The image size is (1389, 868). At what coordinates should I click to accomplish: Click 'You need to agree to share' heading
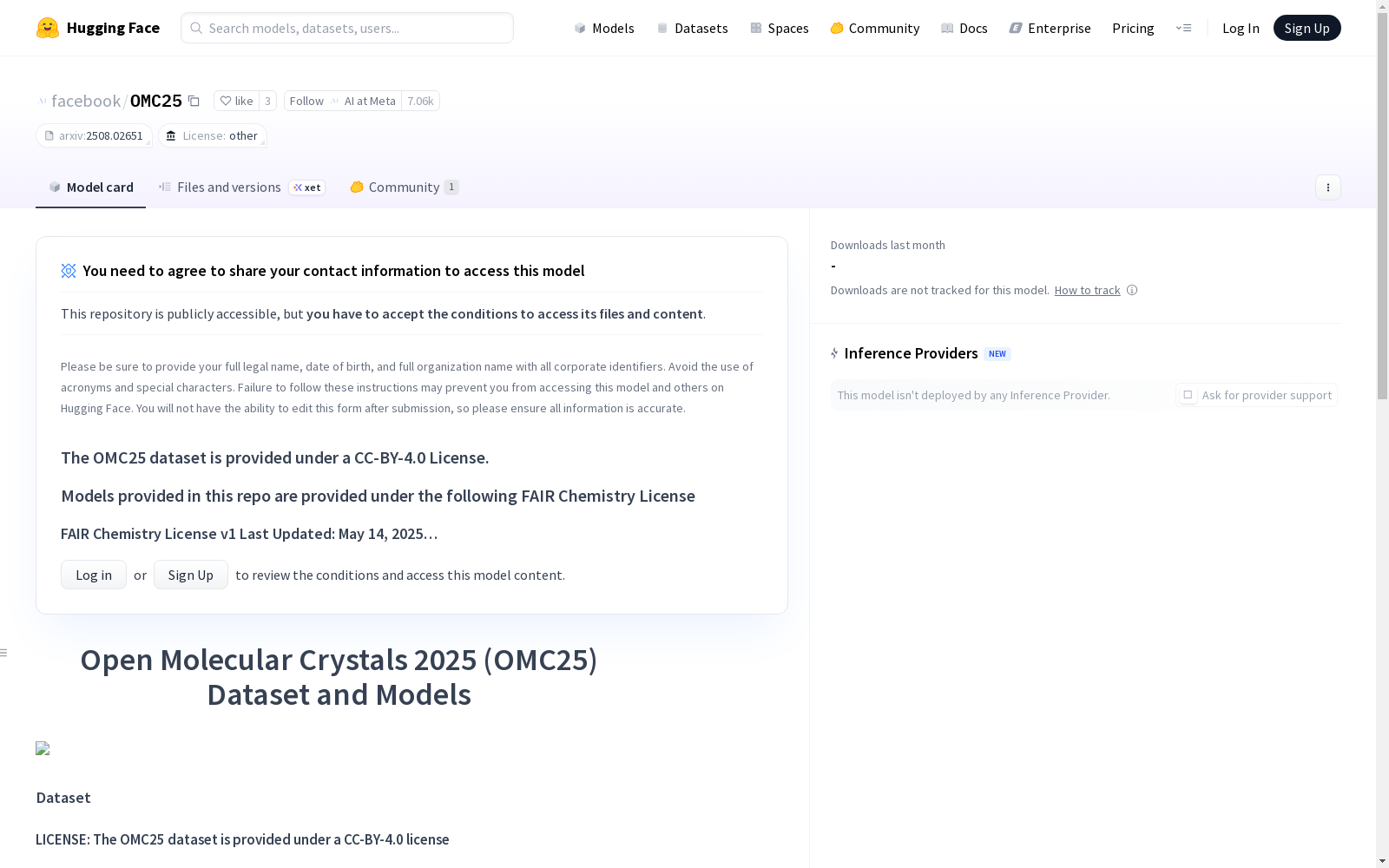pyautogui.click(x=333, y=271)
